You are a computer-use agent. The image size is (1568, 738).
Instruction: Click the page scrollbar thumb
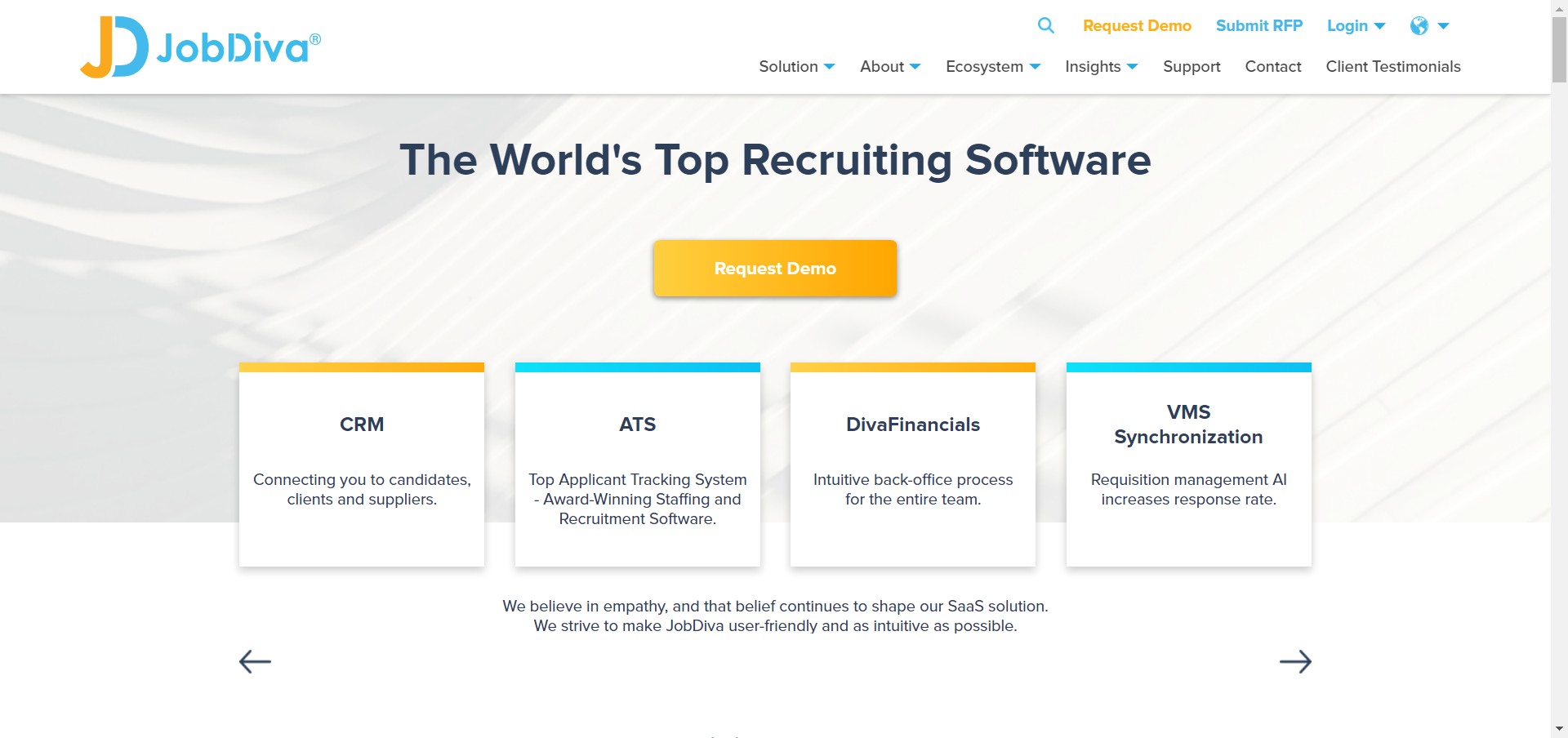1559,49
